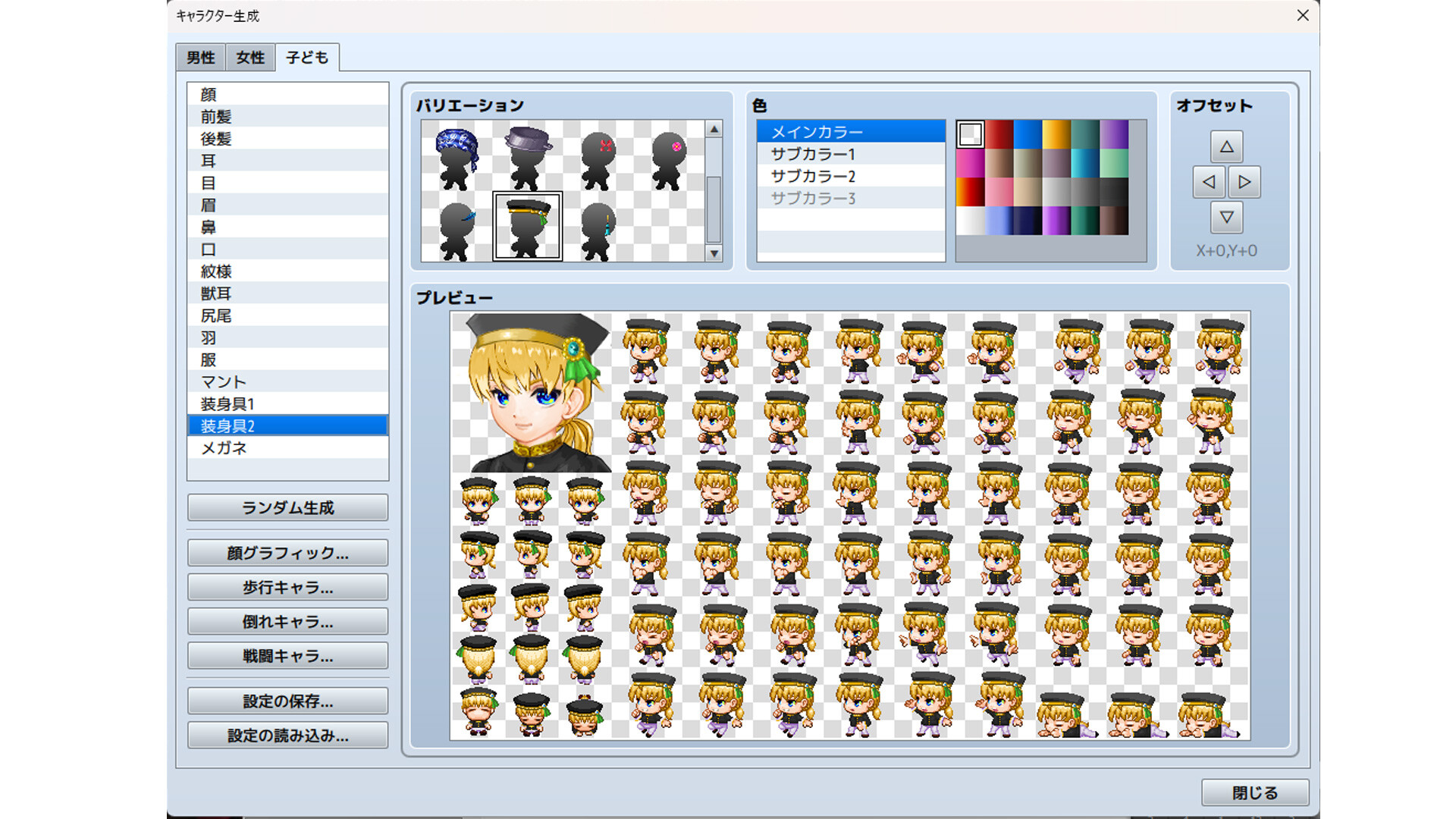
Task: Choose the blue feather accessory variation
Action: (x=456, y=228)
